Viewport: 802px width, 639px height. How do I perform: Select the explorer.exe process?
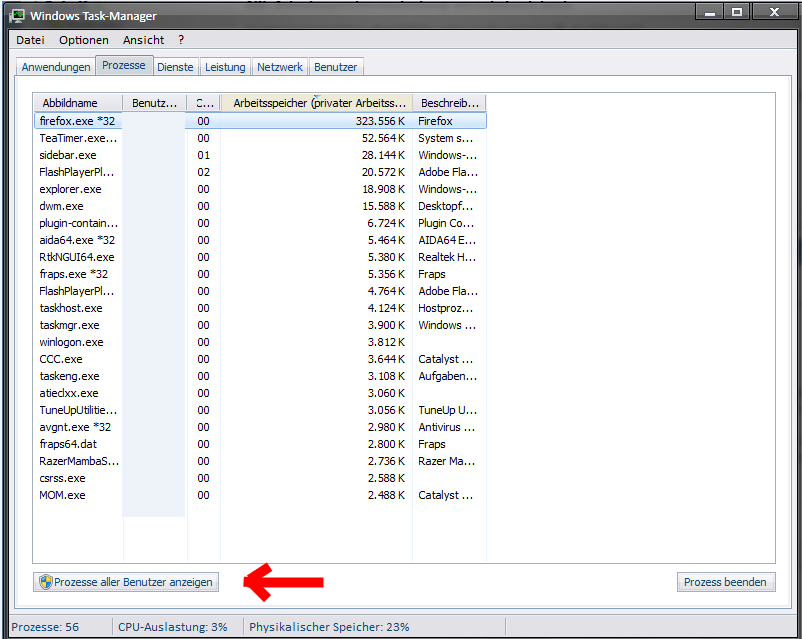pos(260,189)
